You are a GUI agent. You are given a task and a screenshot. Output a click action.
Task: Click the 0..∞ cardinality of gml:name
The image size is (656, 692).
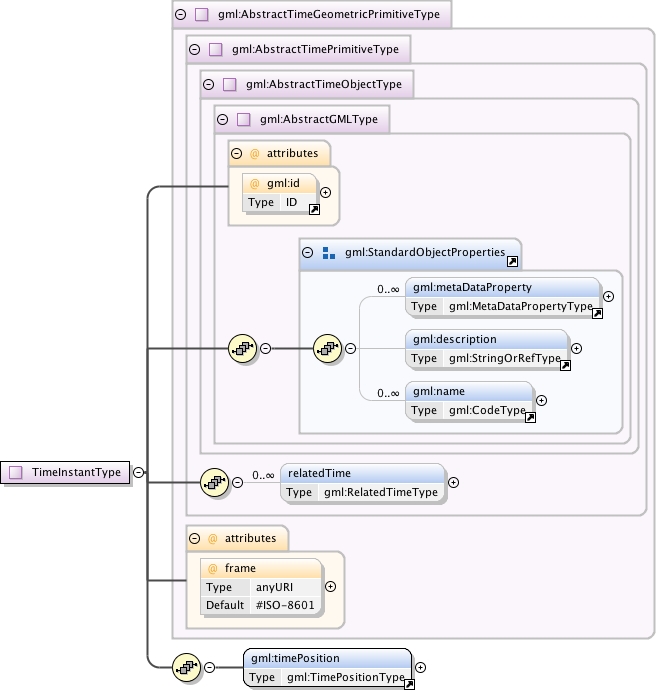[388, 393]
